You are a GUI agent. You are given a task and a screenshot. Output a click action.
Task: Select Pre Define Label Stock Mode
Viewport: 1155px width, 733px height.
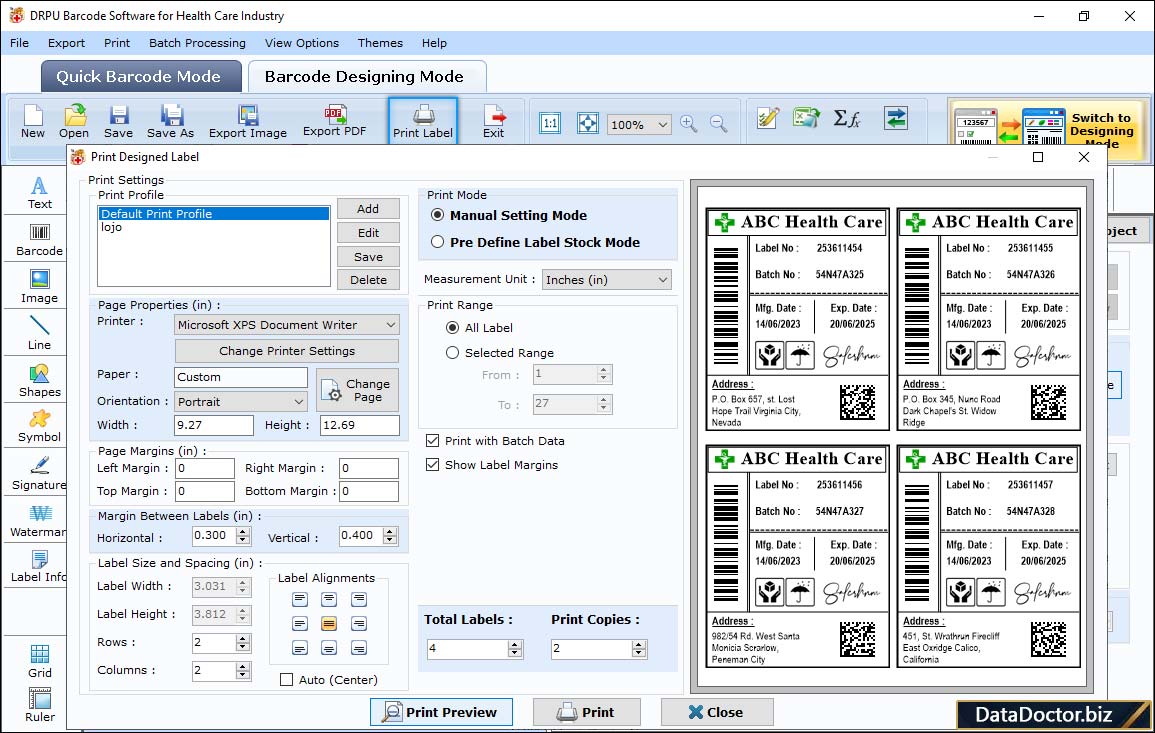(x=438, y=242)
